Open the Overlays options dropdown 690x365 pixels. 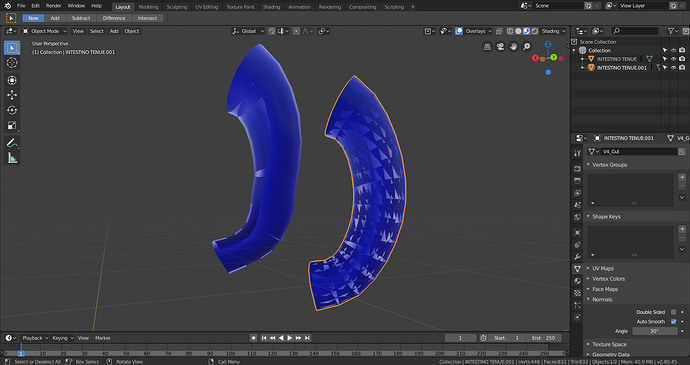click(478, 31)
